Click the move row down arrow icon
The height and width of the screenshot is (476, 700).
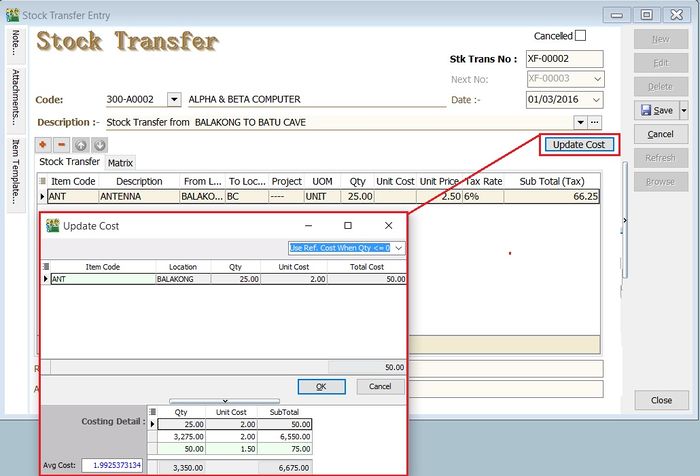99,145
